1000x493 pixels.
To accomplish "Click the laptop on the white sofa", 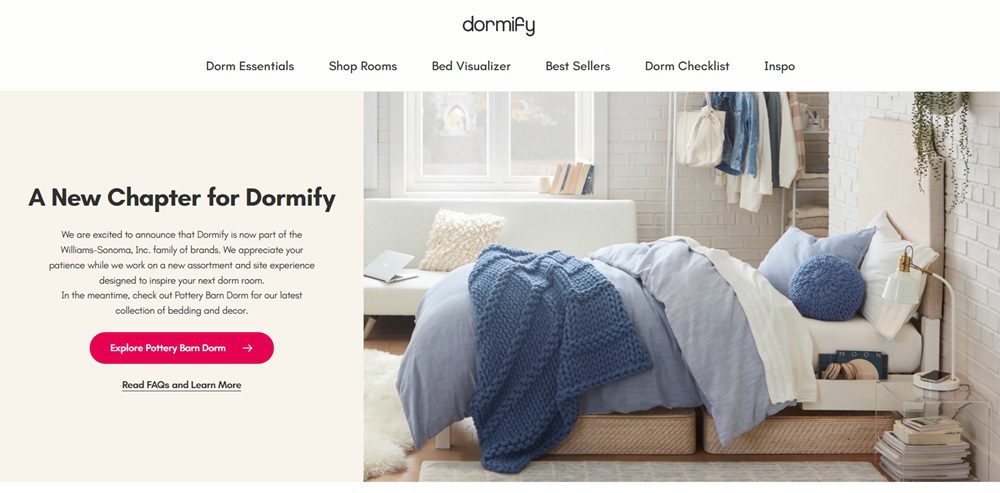I will pos(390,266).
